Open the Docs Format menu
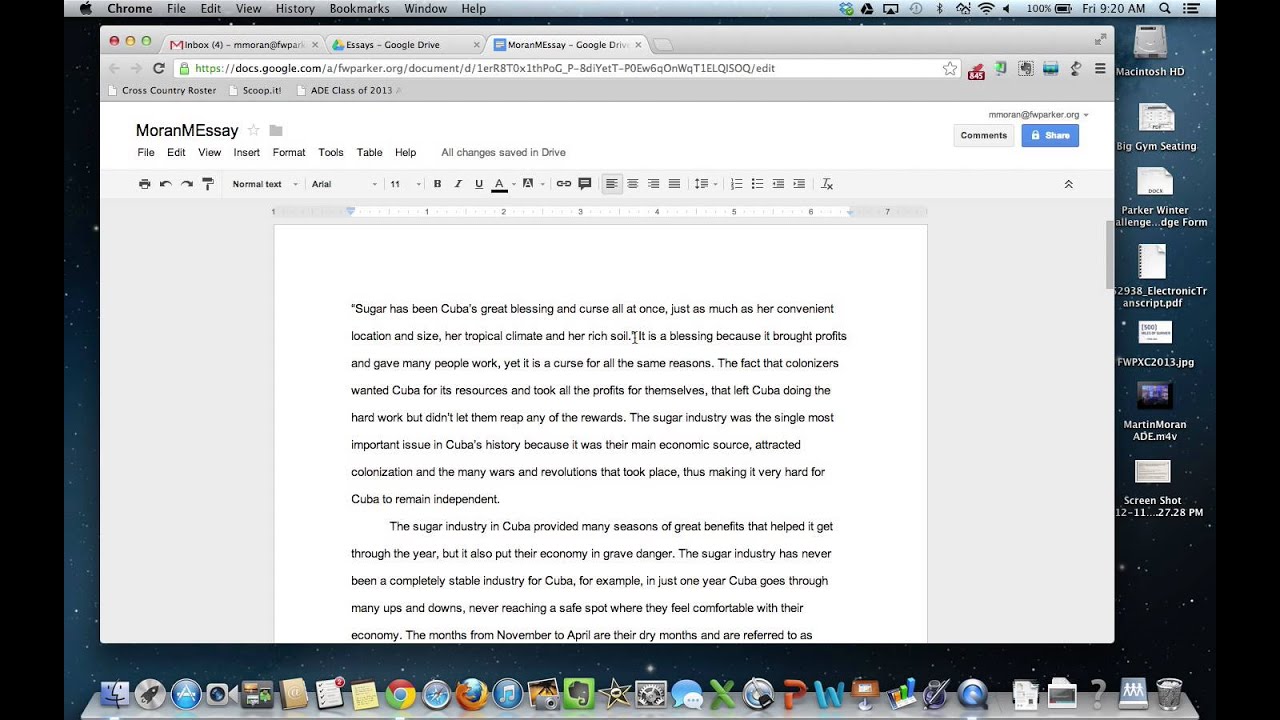The width and height of the screenshot is (1280, 720). [289, 153]
